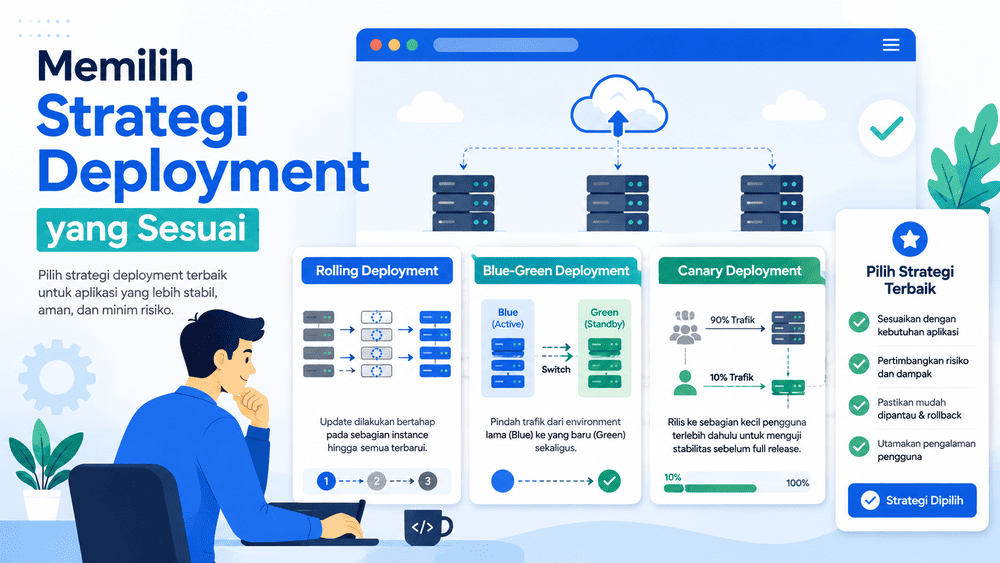Click the subtitle paragraph under yang Sesuai
The height and width of the screenshot is (563, 1000).
pos(133,293)
